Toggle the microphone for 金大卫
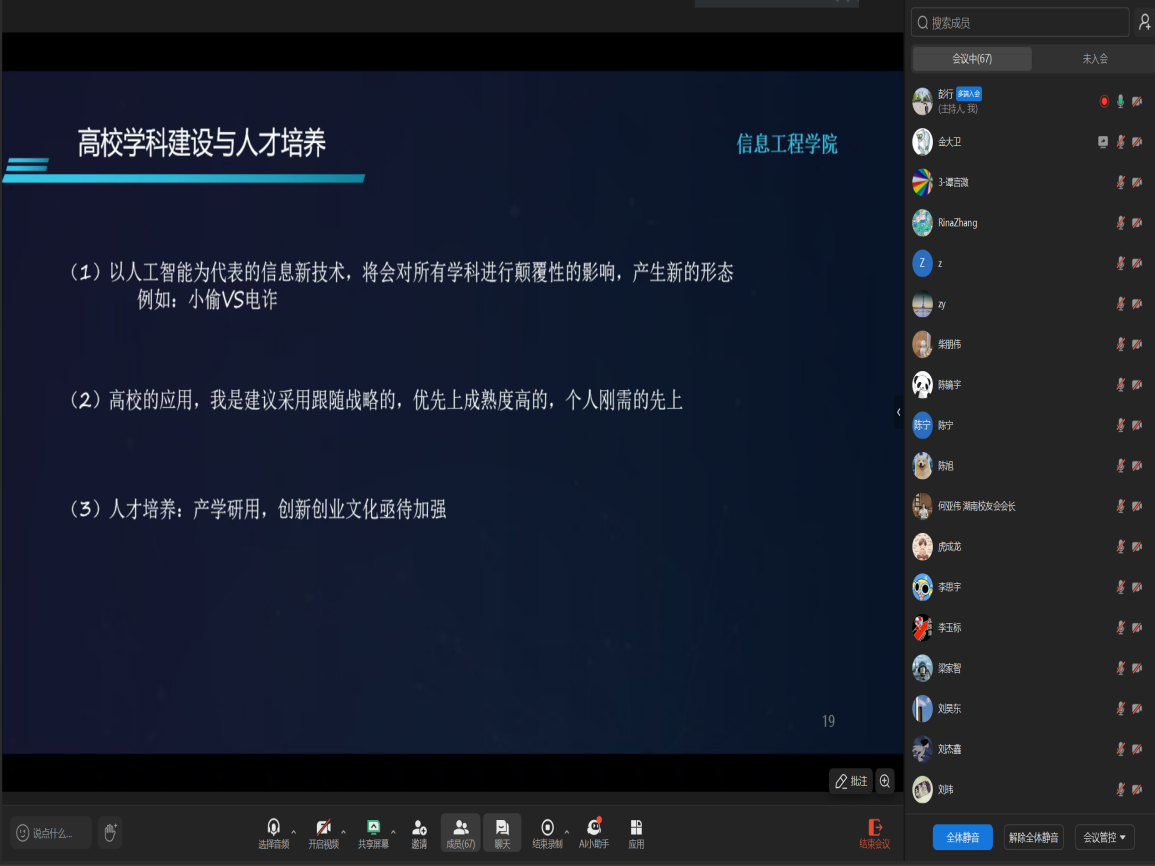Viewport: 1155px width, 866px height. pyautogui.click(x=1120, y=142)
